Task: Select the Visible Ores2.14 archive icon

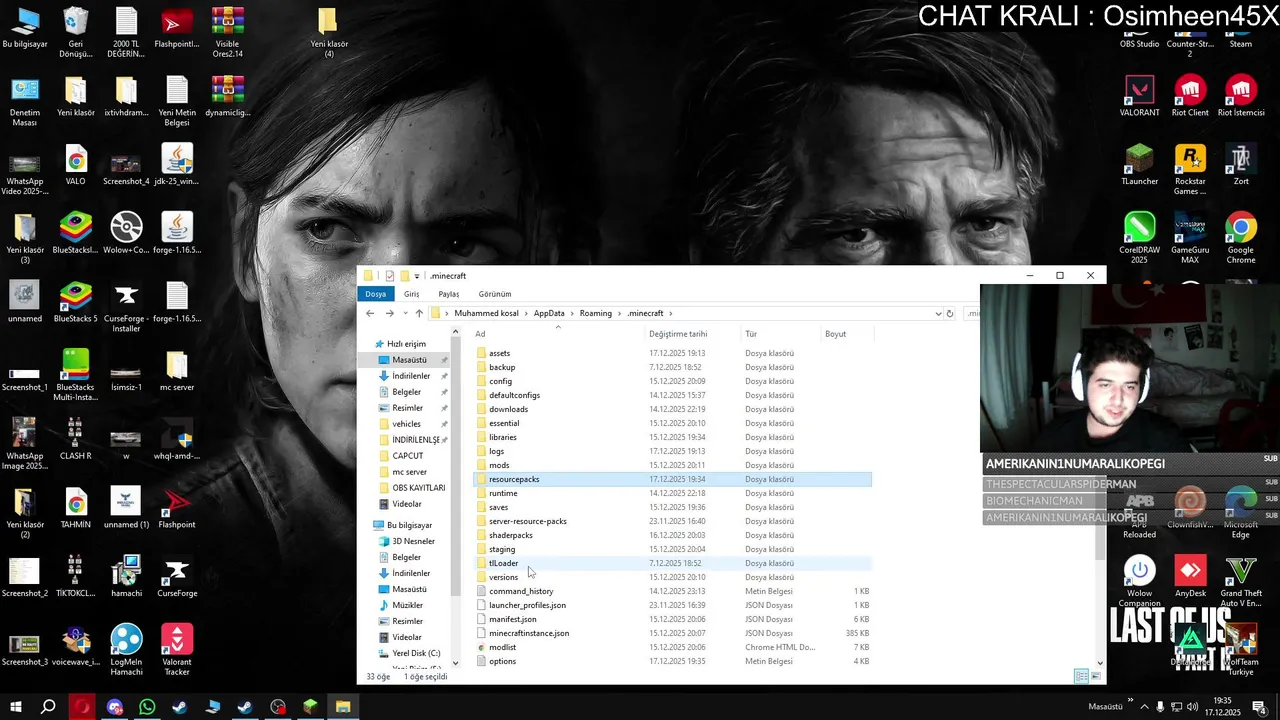Action: click(227, 33)
